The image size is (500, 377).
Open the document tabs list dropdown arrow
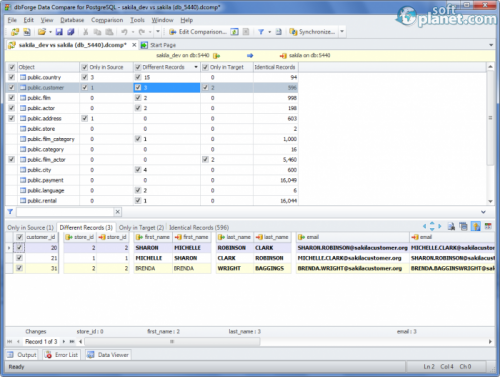pos(491,45)
